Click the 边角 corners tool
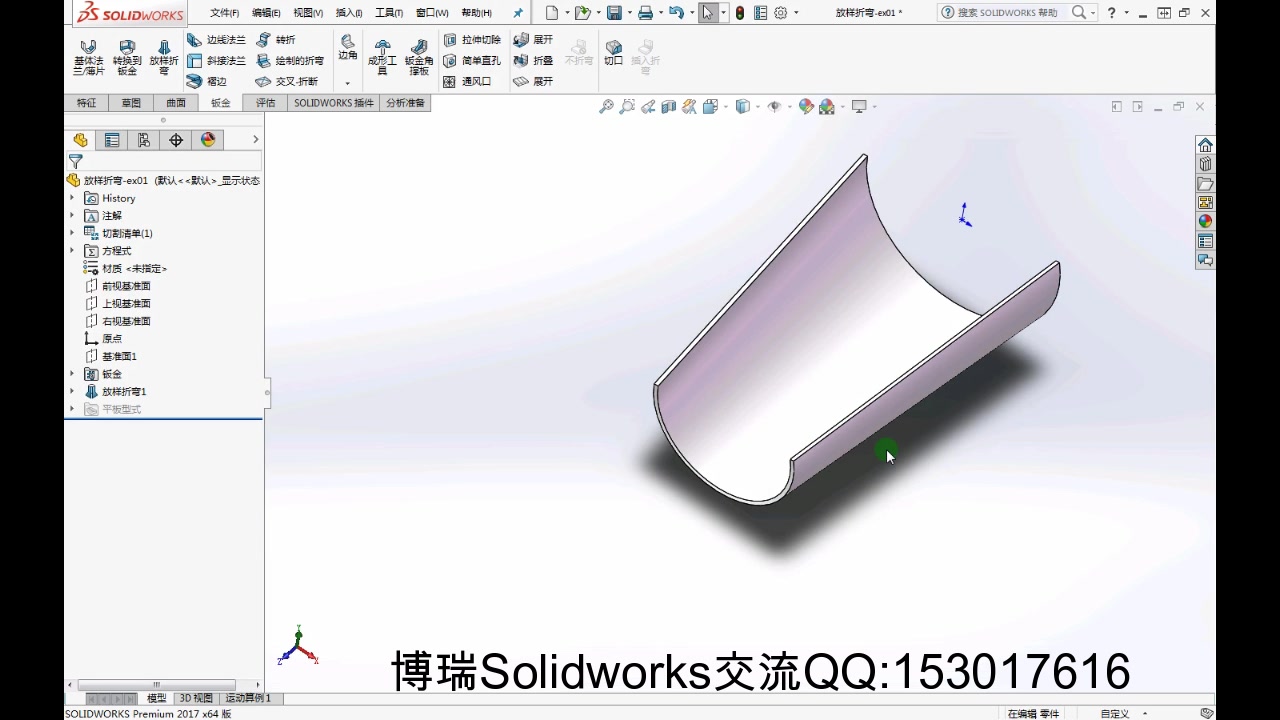This screenshot has height=720, width=1280. click(x=347, y=48)
